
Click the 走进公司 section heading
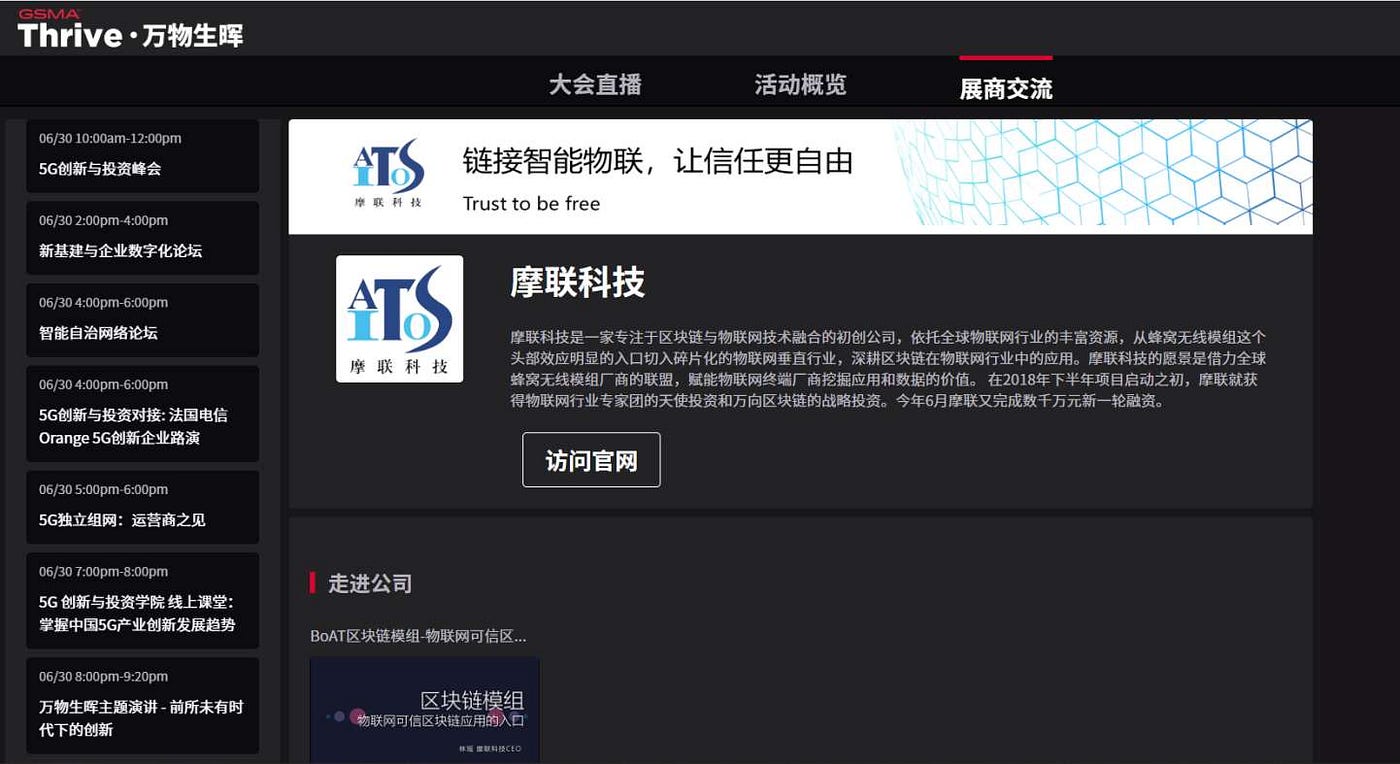[x=370, y=583]
